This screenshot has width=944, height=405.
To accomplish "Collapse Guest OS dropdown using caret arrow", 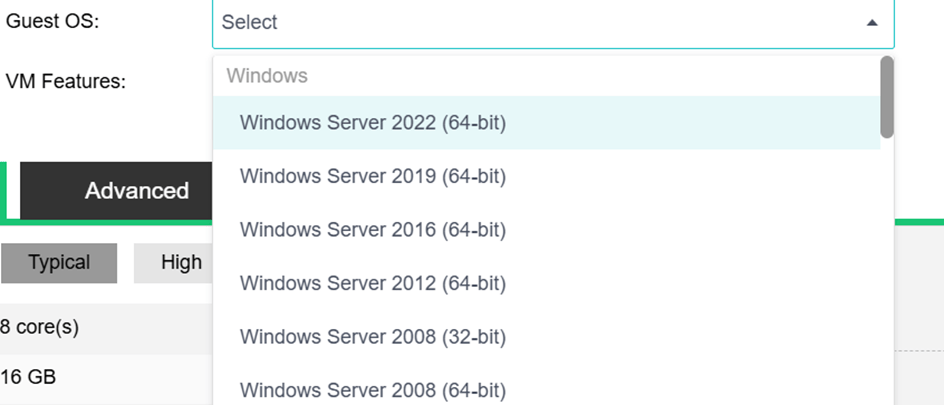I will click(x=872, y=23).
